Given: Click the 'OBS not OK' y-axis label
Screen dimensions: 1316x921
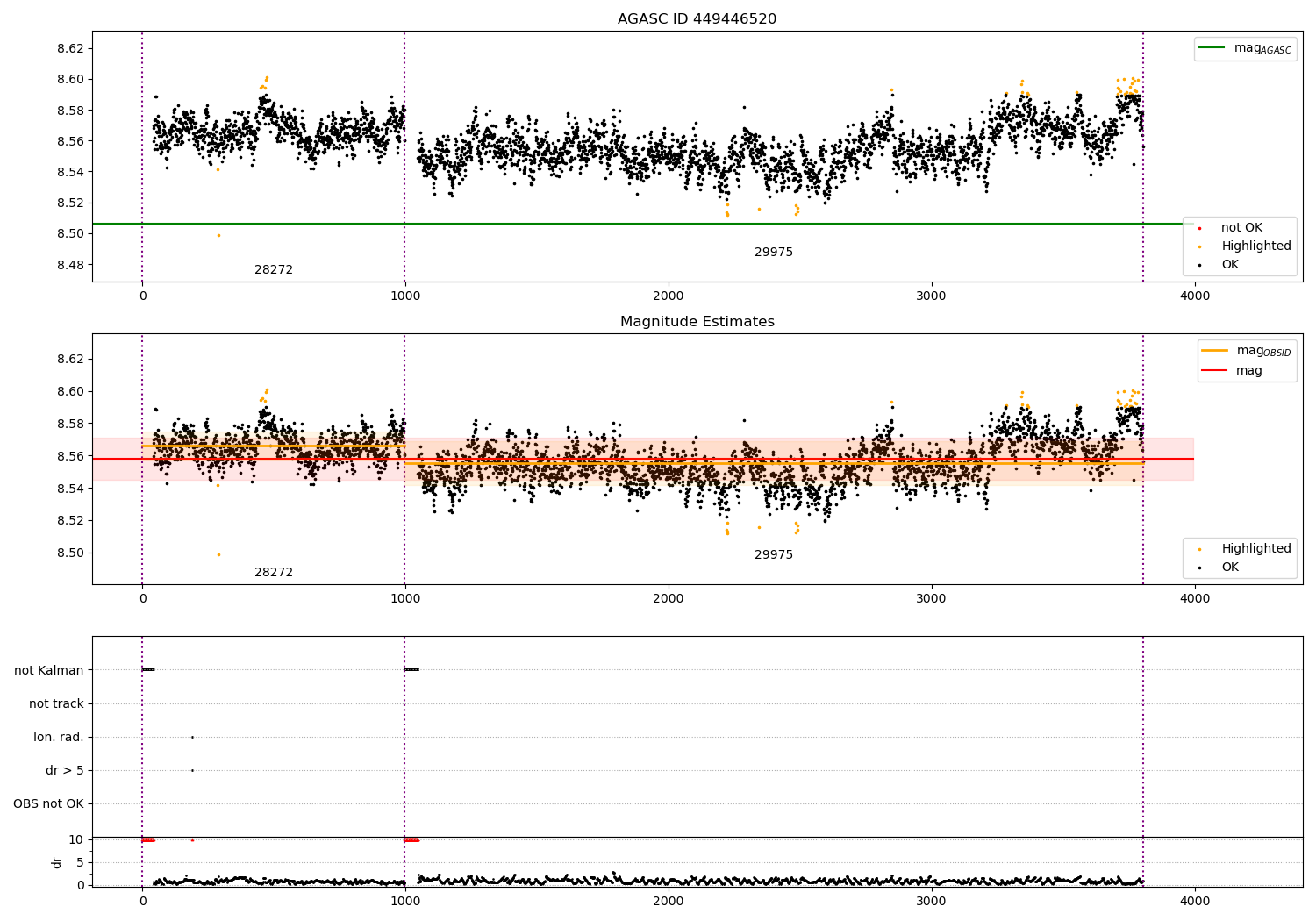Looking at the screenshot, I should [49, 803].
